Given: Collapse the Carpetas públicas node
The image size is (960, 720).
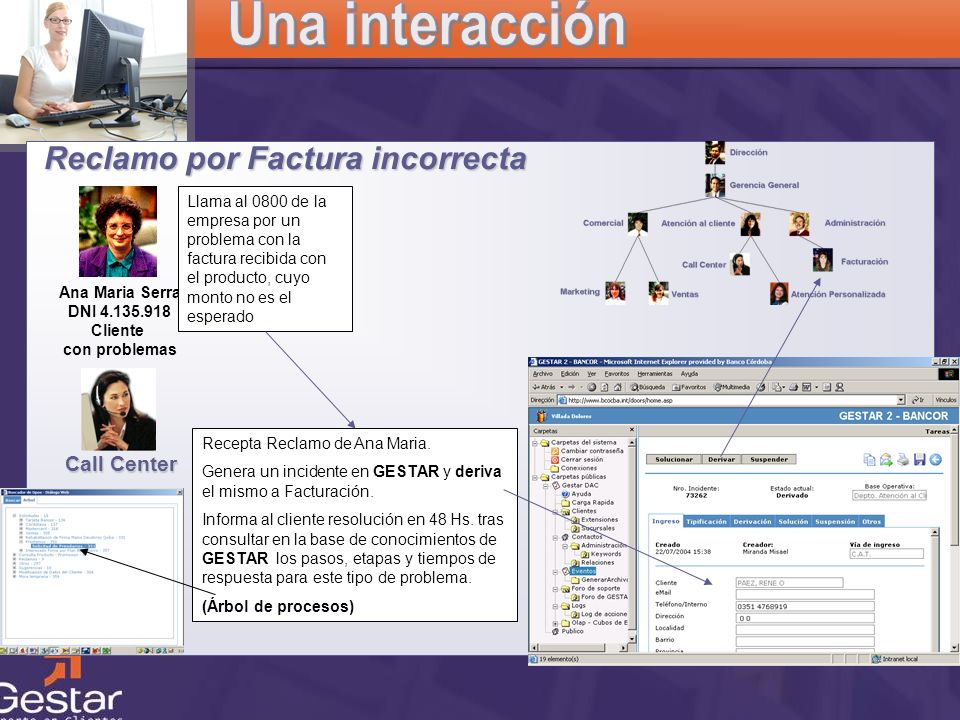Looking at the screenshot, I should click(534, 478).
